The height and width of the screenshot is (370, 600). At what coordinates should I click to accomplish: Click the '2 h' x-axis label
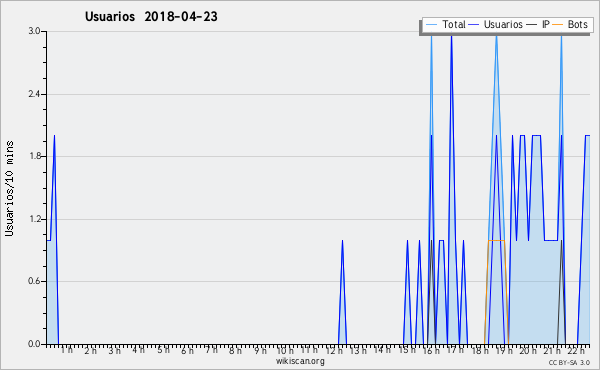pos(91,350)
